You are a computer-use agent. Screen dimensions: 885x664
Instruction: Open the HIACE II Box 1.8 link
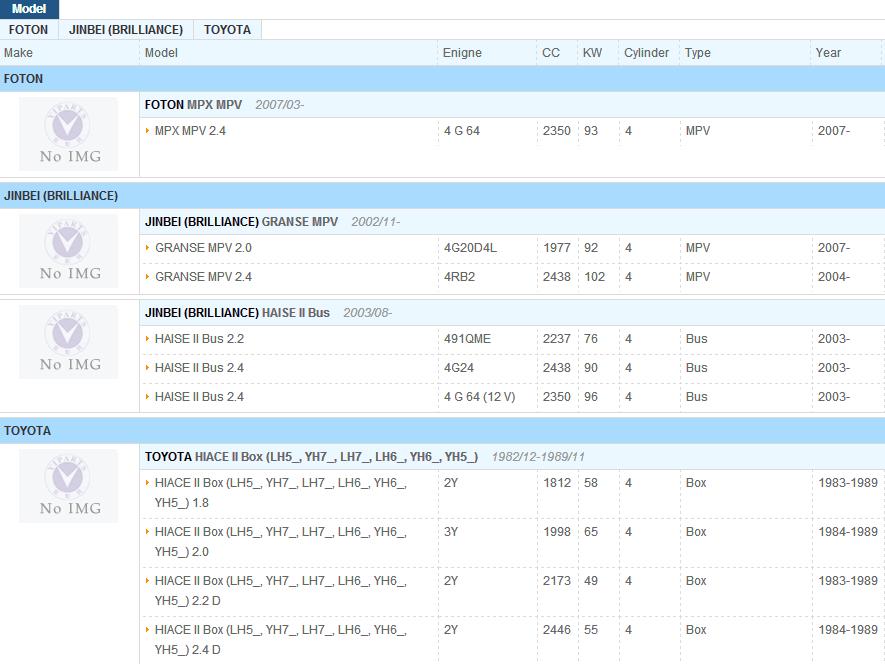point(280,492)
